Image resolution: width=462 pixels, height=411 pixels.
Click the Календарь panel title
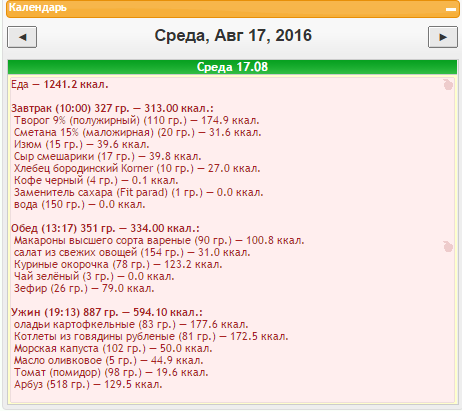click(x=38, y=7)
